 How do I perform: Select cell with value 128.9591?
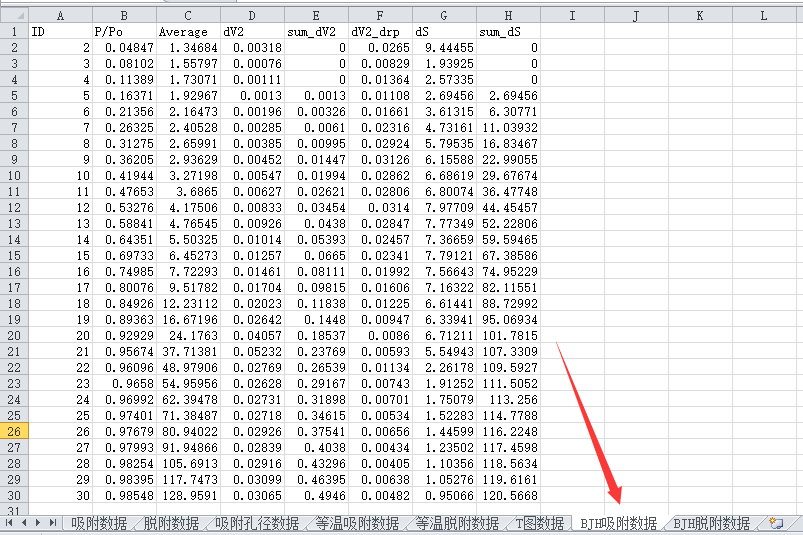(x=188, y=496)
